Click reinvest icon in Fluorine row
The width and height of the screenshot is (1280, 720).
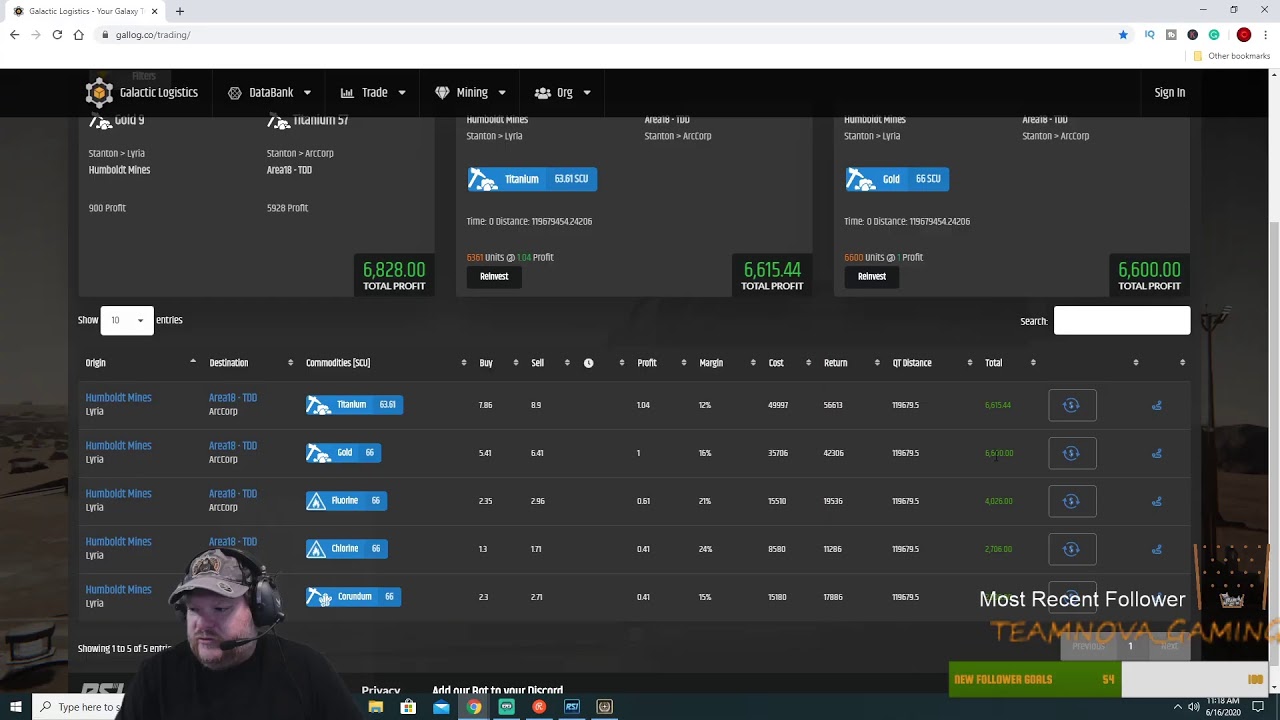pyautogui.click(x=1072, y=501)
